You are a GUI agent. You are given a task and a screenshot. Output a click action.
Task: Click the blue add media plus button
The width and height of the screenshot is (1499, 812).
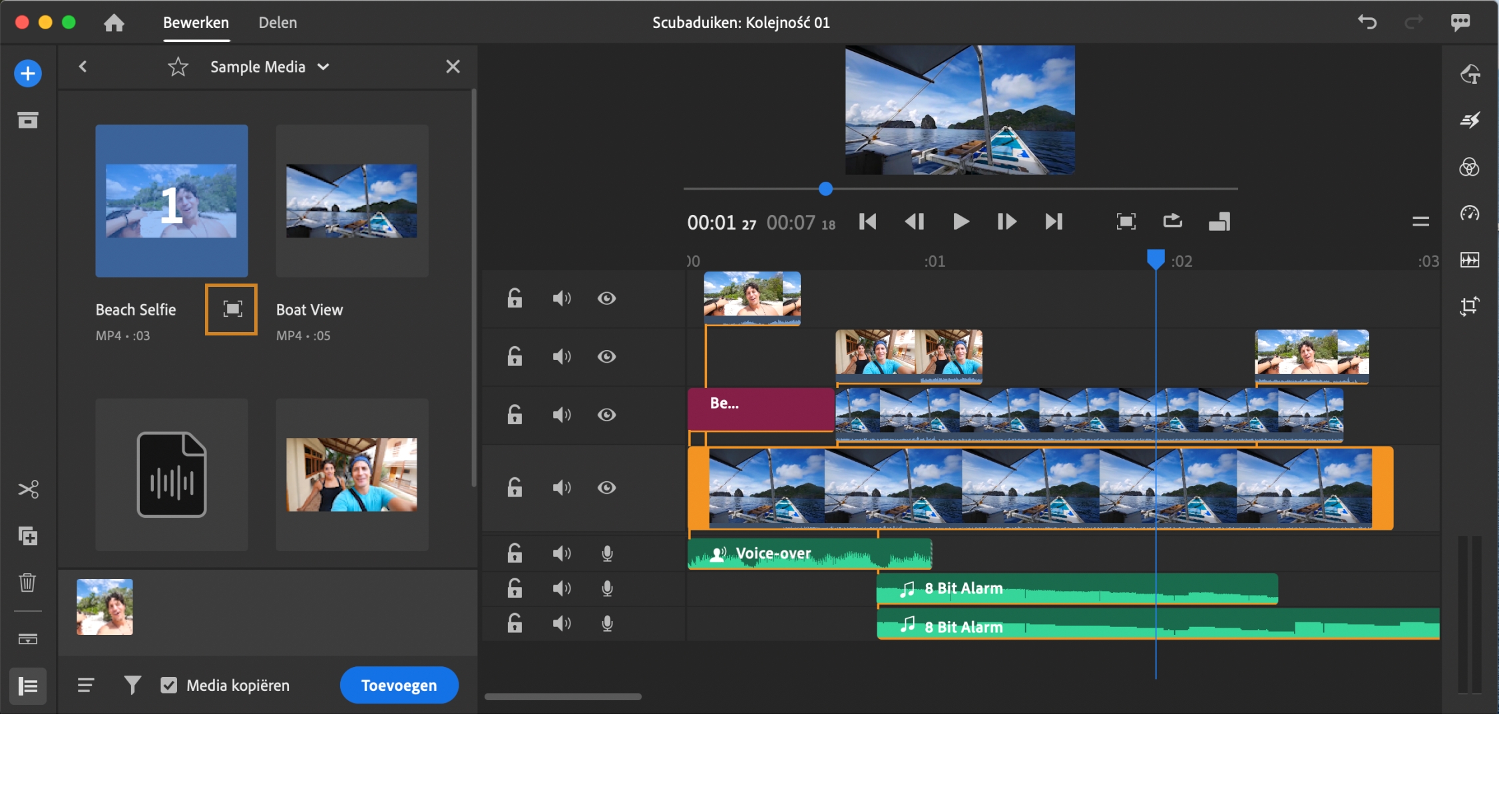(x=28, y=73)
